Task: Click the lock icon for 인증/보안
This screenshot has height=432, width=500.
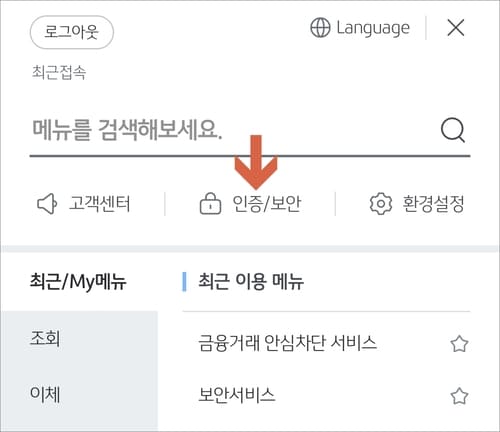Action: coord(210,203)
